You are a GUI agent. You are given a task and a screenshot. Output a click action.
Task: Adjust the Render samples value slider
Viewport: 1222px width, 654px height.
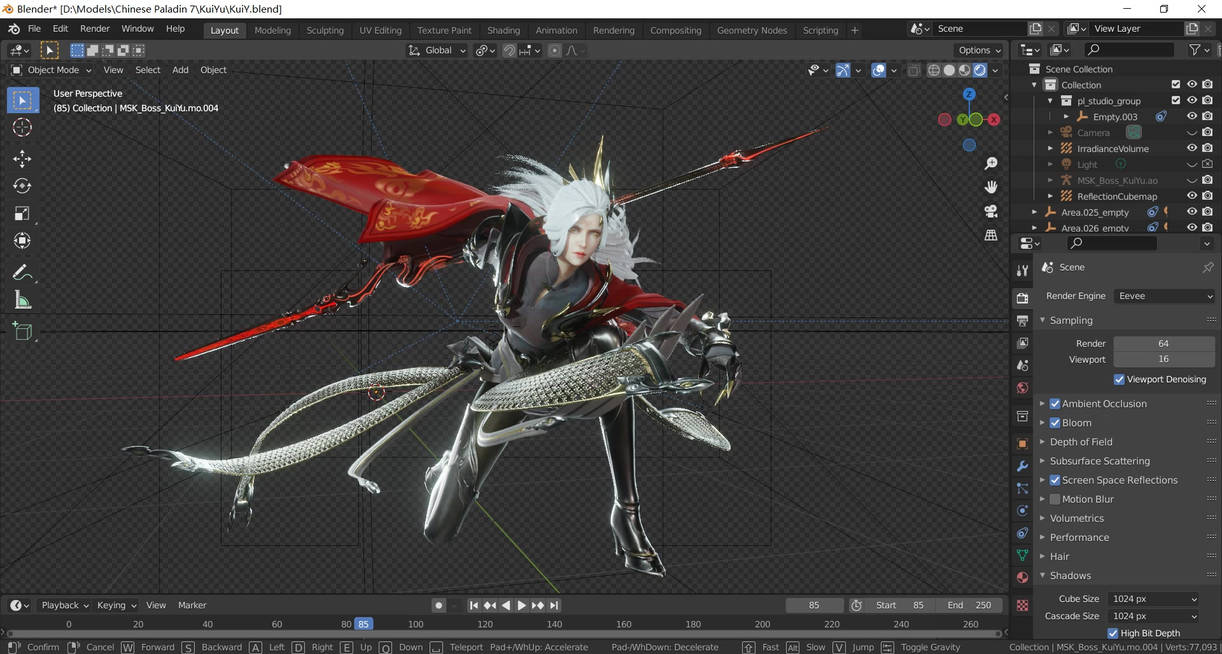(x=1163, y=343)
